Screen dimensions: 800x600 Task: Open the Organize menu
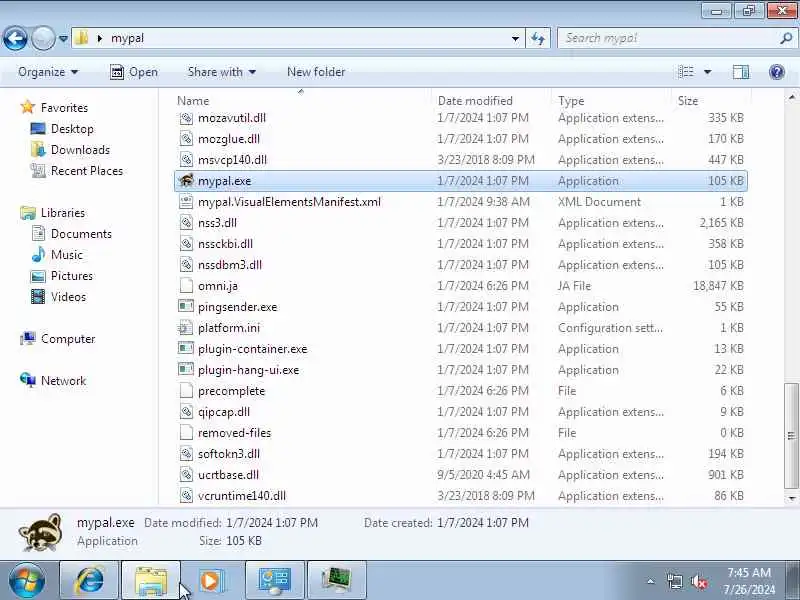(48, 72)
